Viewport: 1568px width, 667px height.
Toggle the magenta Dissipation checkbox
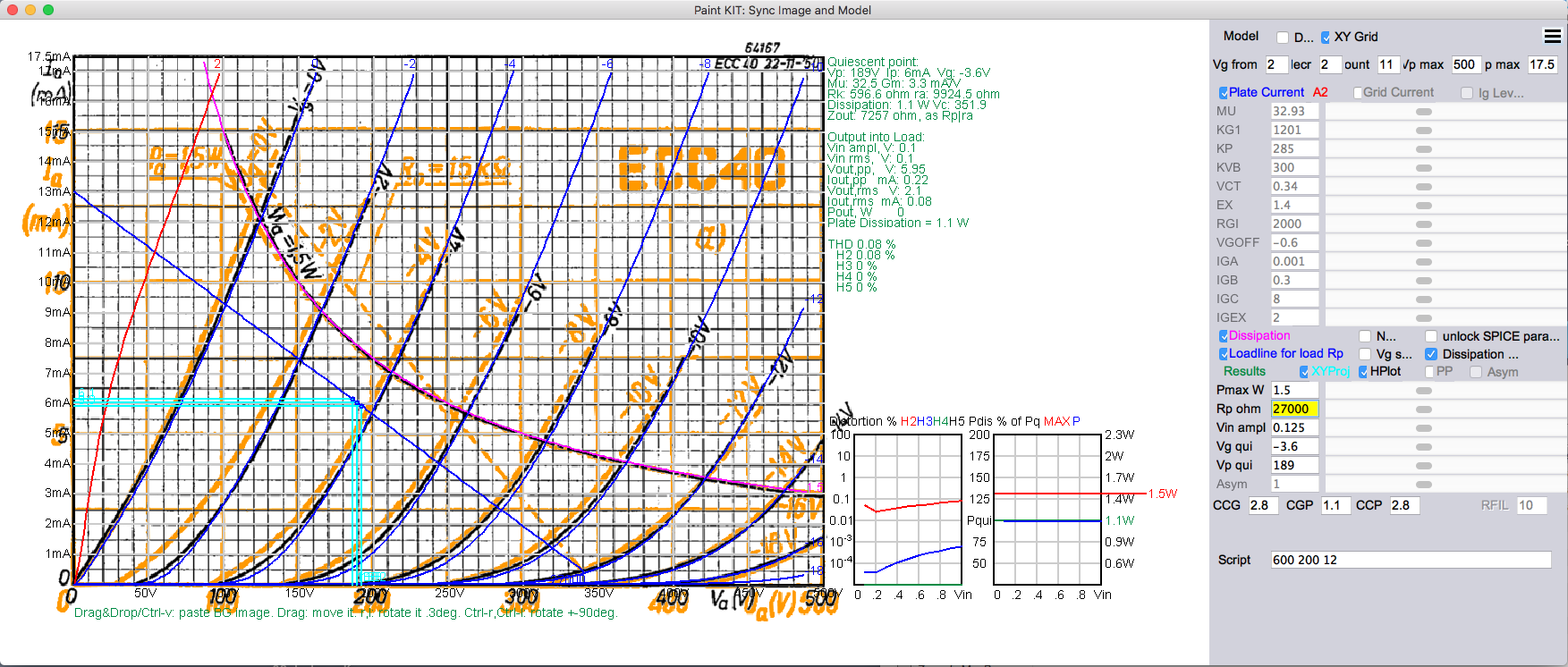(1224, 335)
